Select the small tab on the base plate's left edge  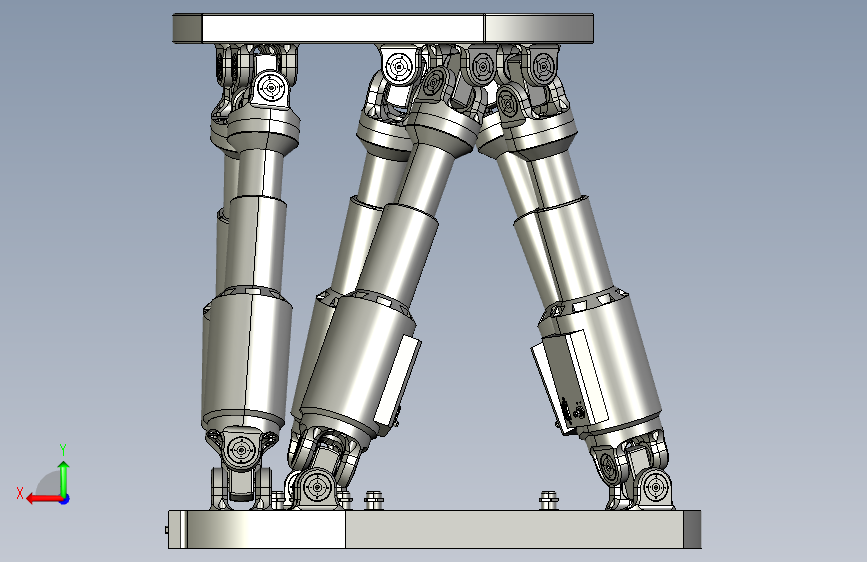coord(166,530)
